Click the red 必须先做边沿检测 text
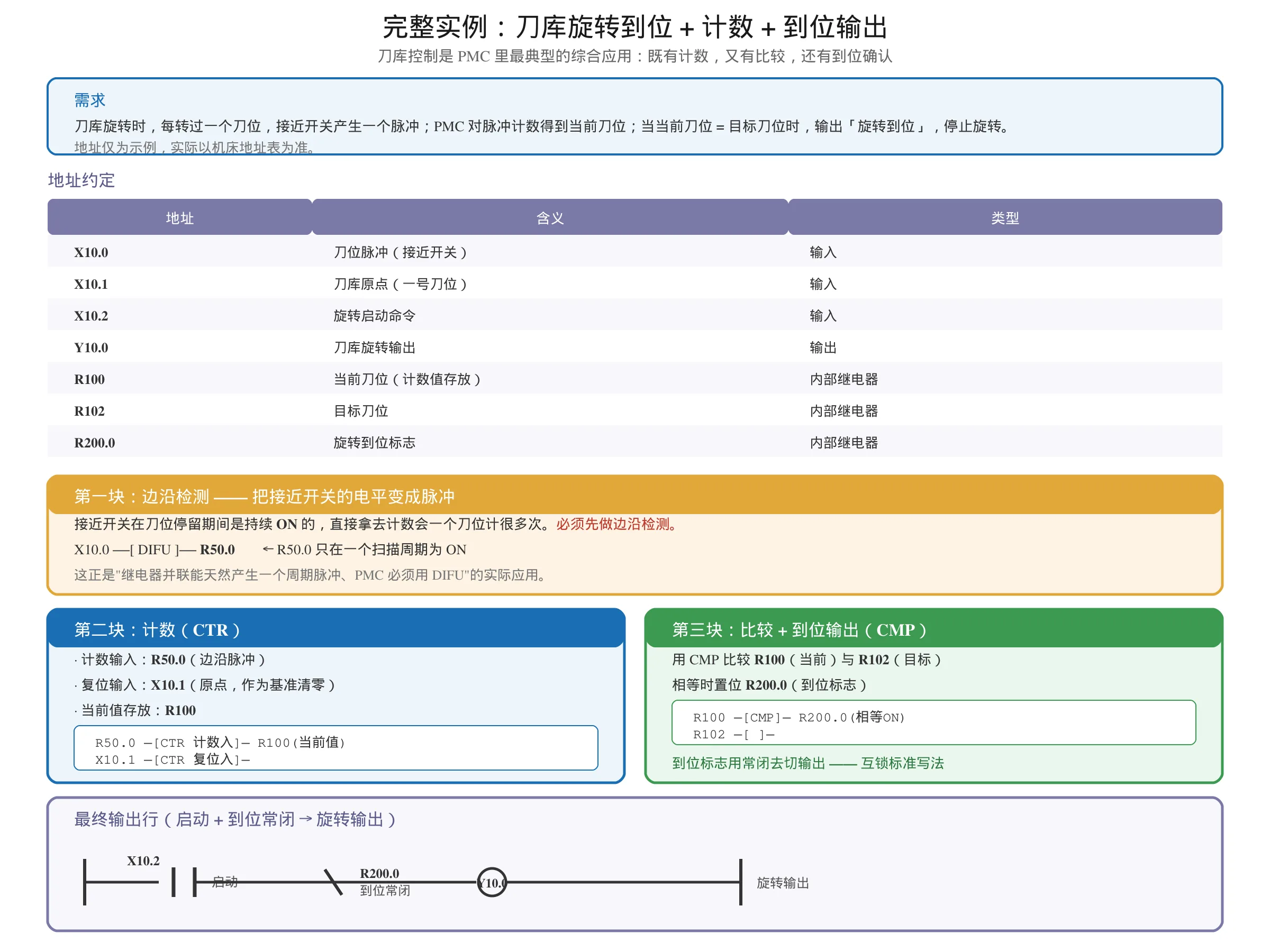Image resolution: width=1270 pixels, height=952 pixels. 618,524
